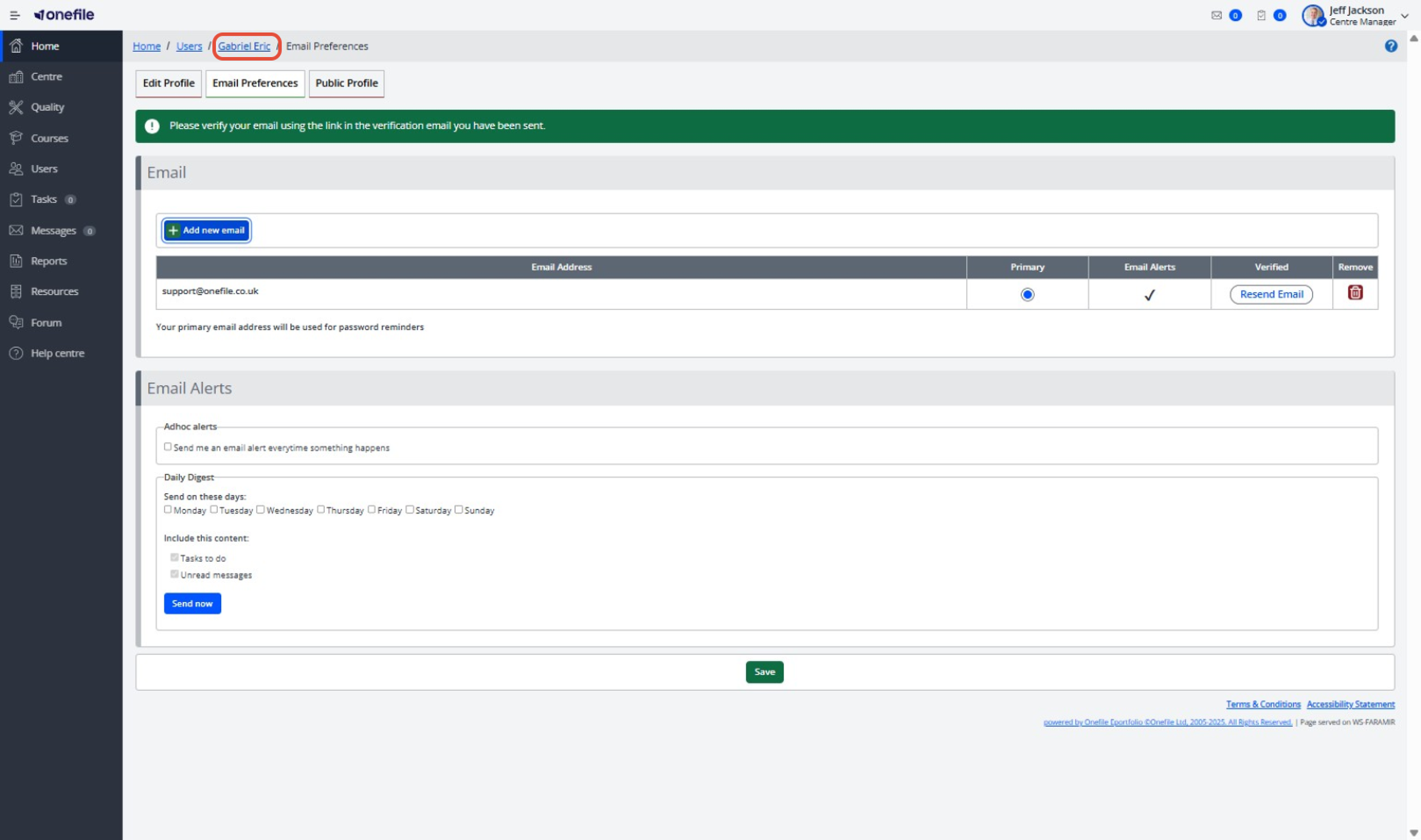Switch to the Edit Profile tab

pos(168,83)
